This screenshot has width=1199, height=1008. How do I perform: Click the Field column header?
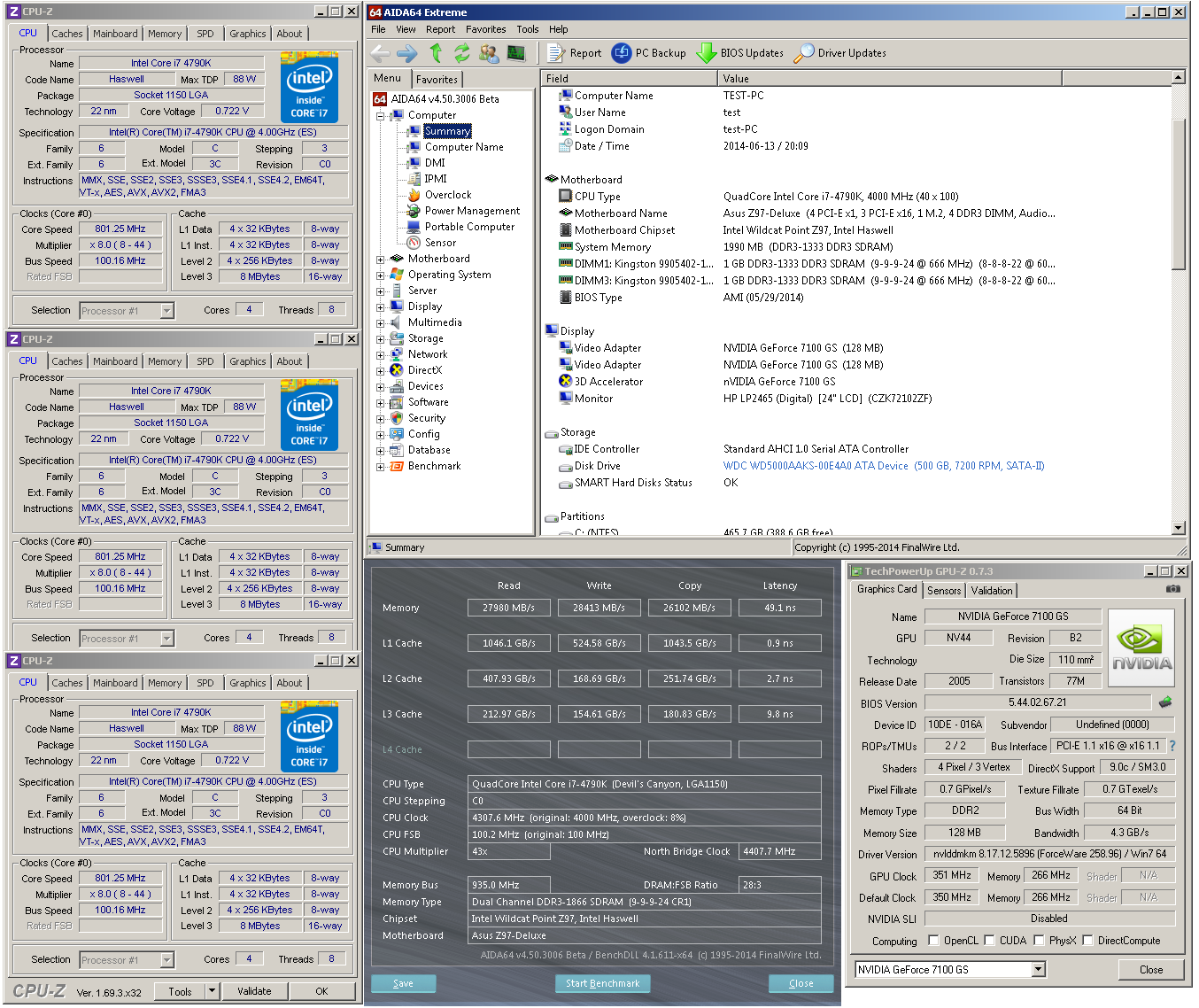629,79
